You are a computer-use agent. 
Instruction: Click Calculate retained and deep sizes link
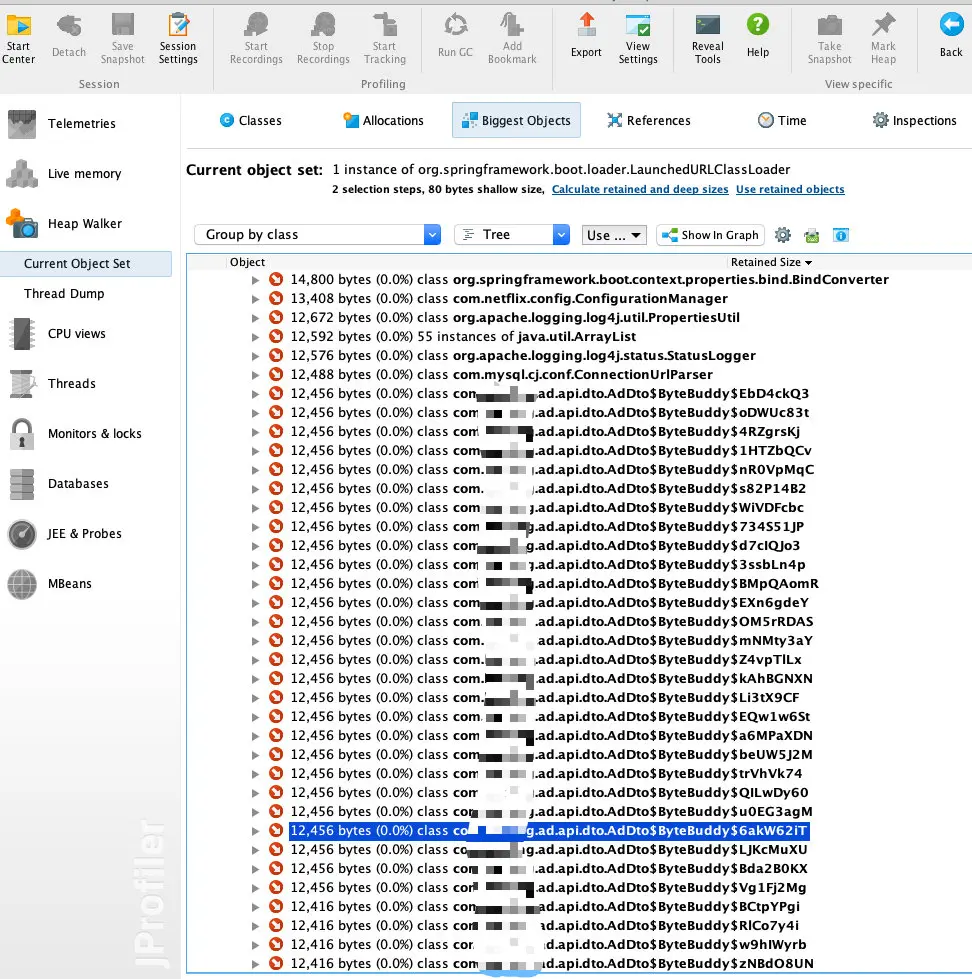(x=640, y=189)
